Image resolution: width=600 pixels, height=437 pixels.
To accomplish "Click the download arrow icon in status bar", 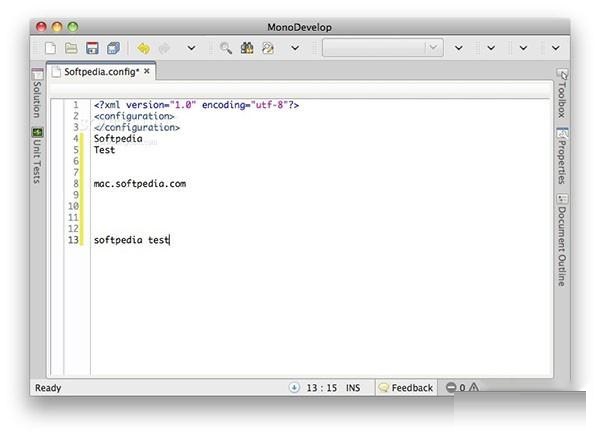I will point(294,388).
